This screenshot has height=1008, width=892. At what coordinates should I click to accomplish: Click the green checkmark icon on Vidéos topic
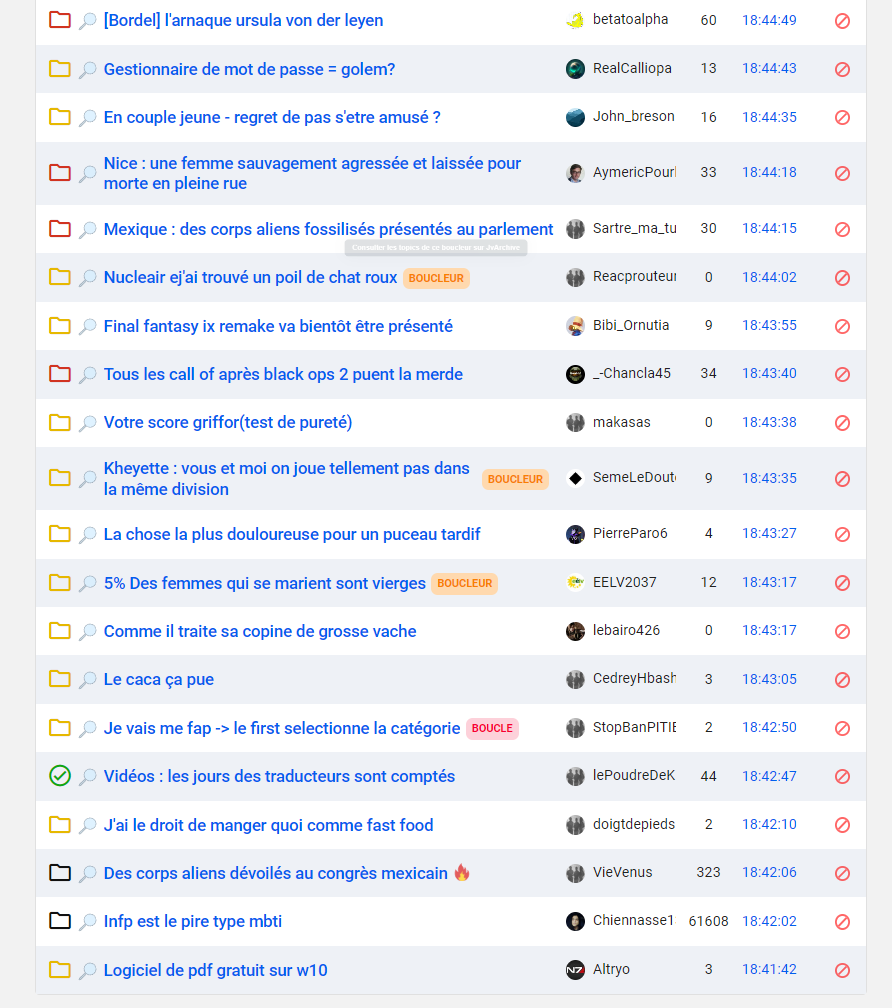click(60, 776)
